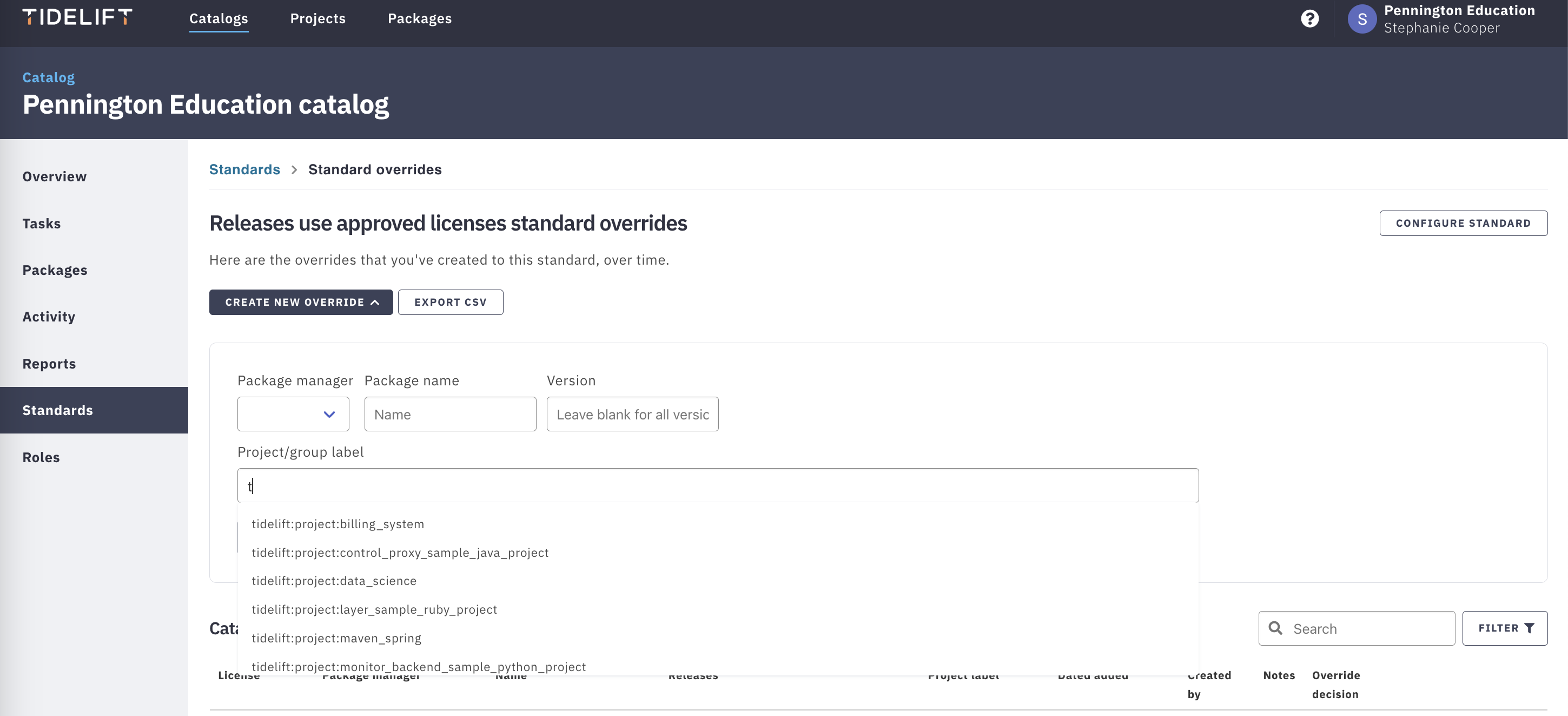Click the Configure Standard button
Viewport: 1568px width, 716px height.
pos(1463,224)
